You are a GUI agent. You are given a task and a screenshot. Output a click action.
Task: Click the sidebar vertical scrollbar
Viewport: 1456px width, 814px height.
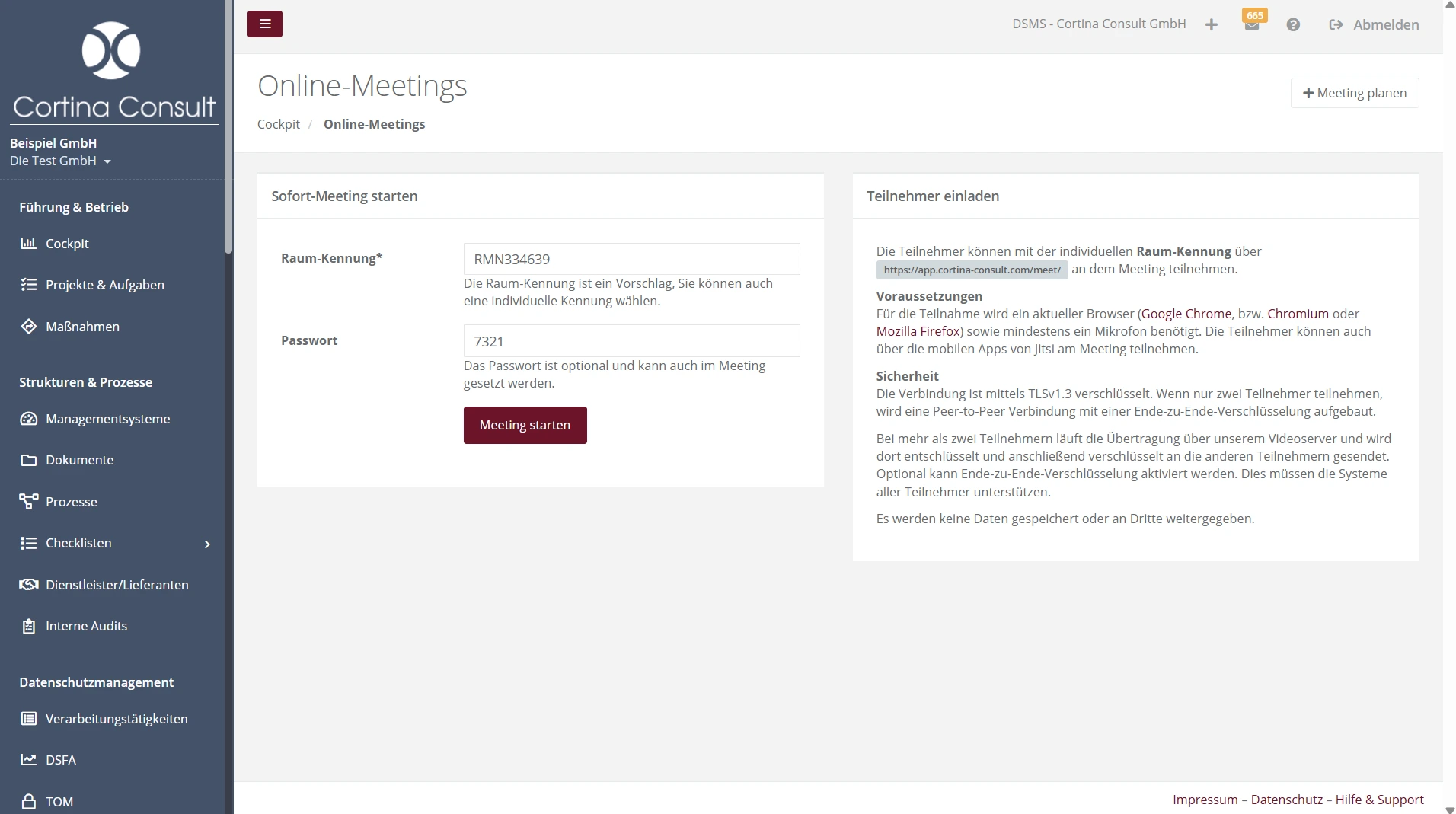[228, 129]
